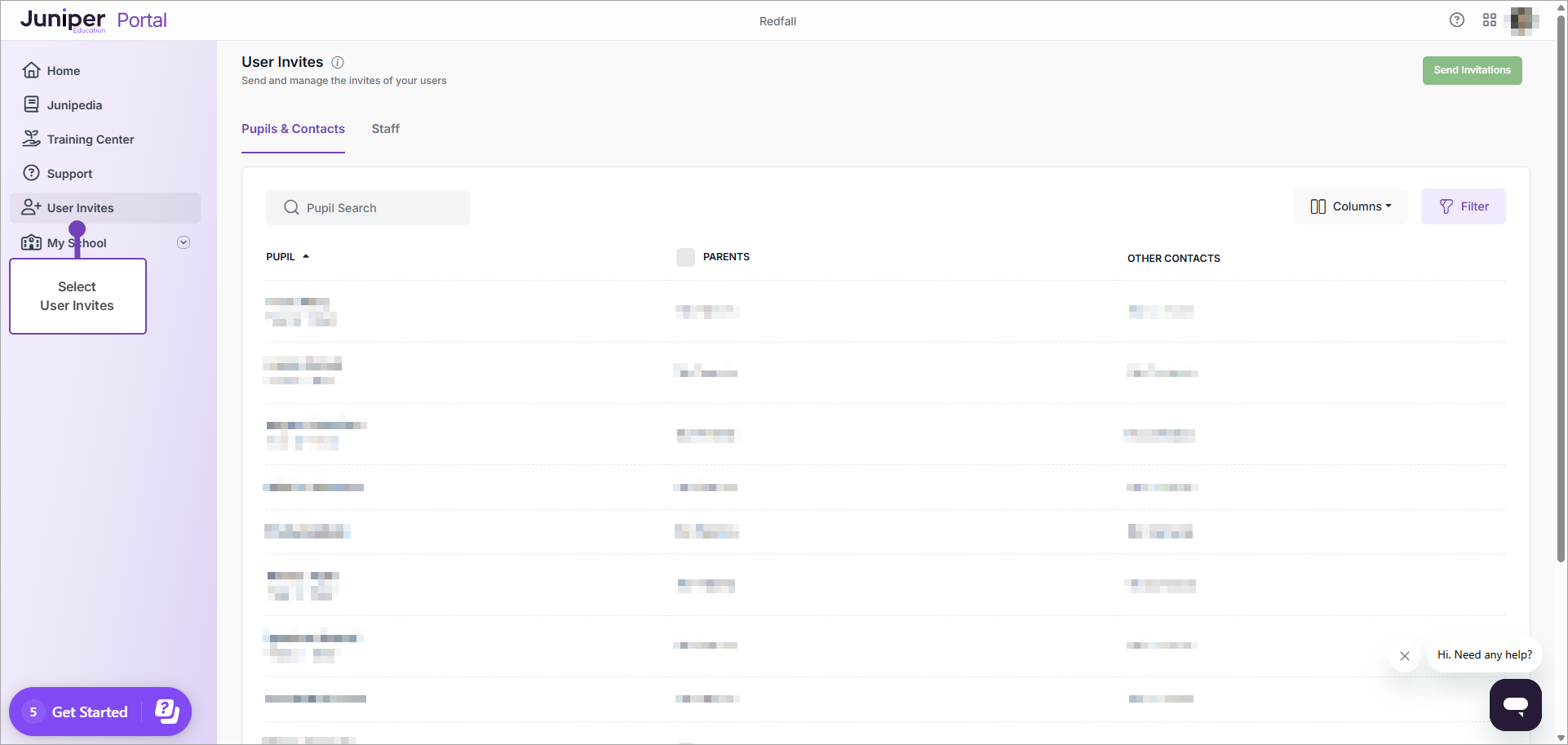Image resolution: width=1568 pixels, height=745 pixels.
Task: Sort the table by the Pupil column
Action: click(x=286, y=256)
